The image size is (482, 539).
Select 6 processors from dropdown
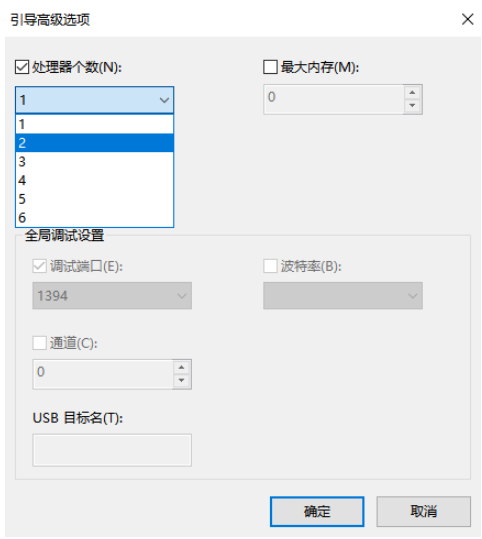[95, 217]
